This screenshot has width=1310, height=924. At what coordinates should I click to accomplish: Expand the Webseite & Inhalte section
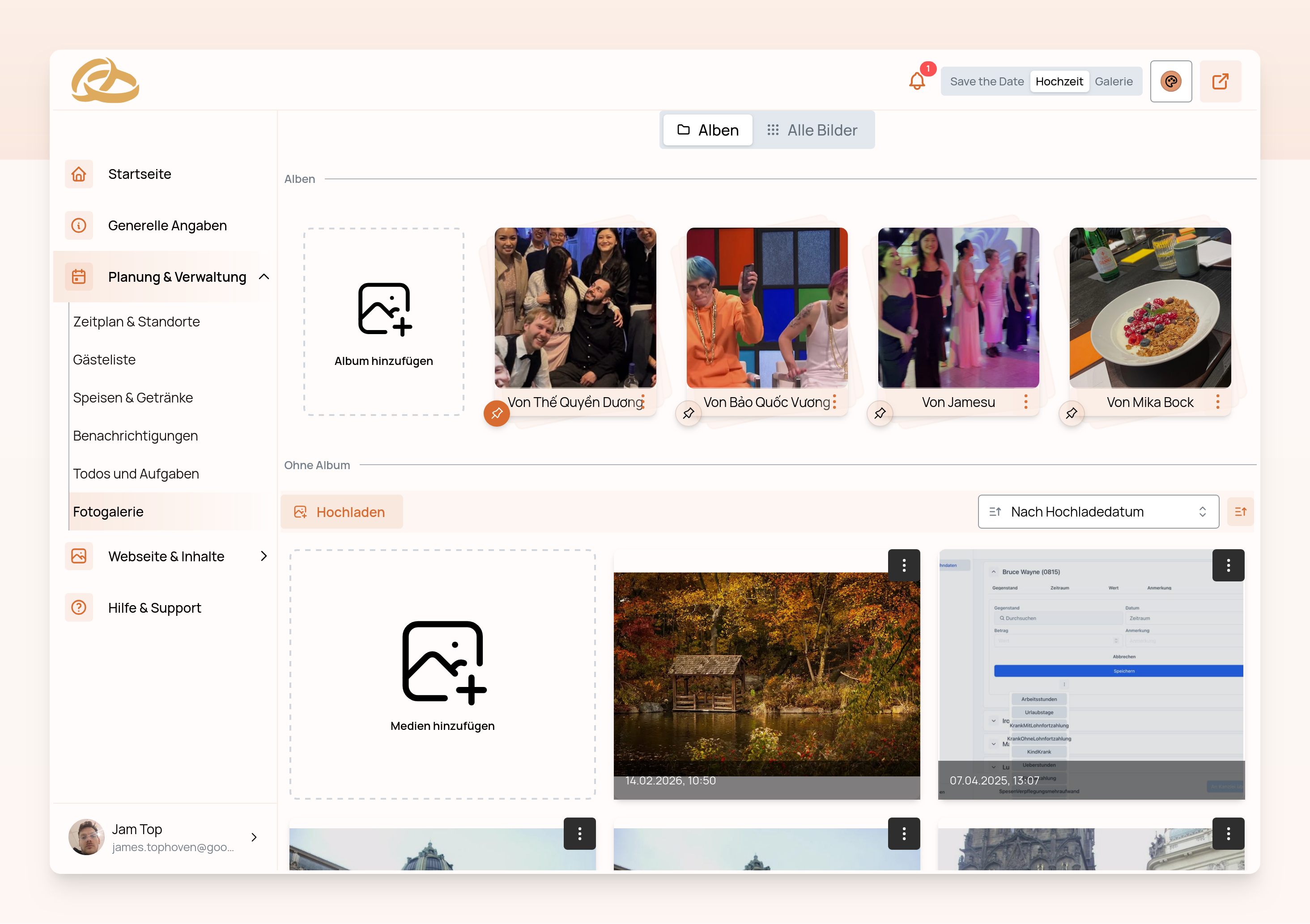click(264, 556)
